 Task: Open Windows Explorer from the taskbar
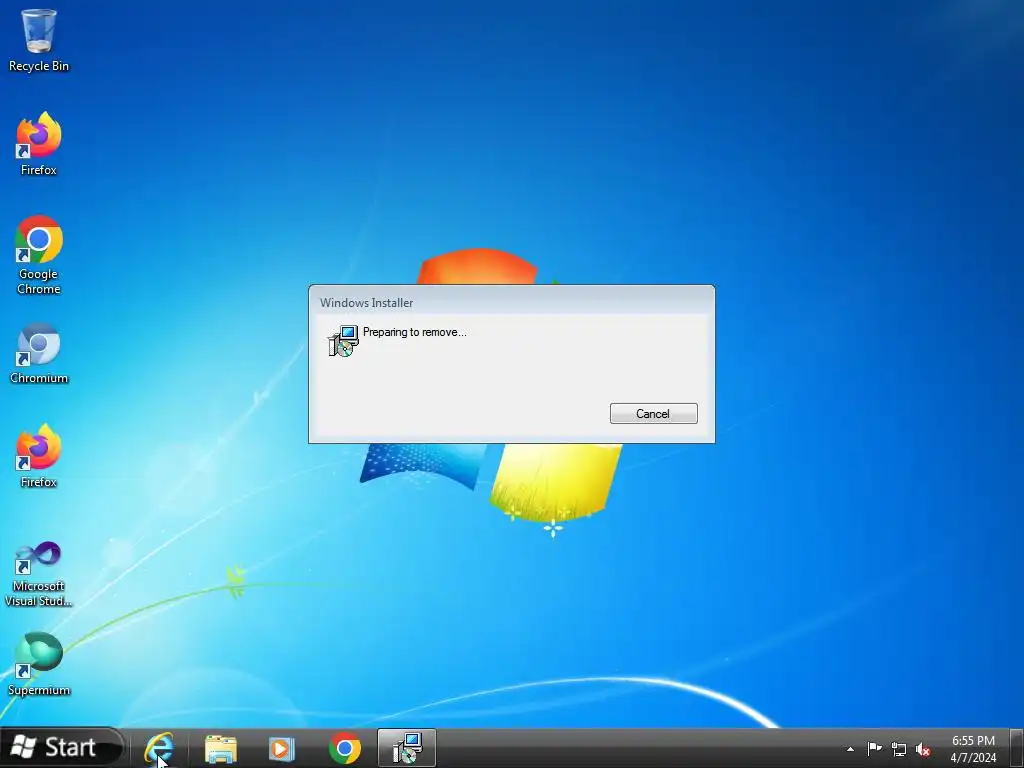click(x=221, y=748)
